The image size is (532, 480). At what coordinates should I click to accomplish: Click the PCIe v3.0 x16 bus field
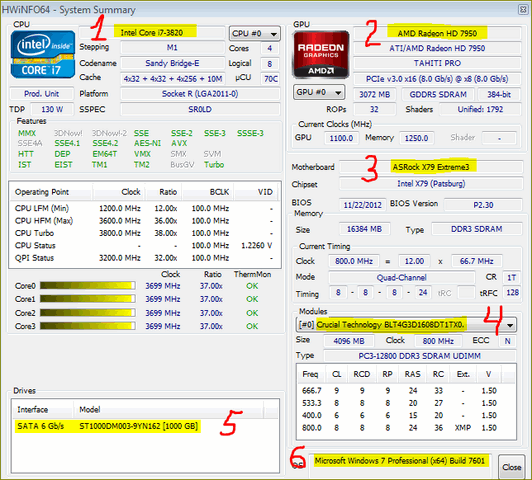[x=437, y=79]
